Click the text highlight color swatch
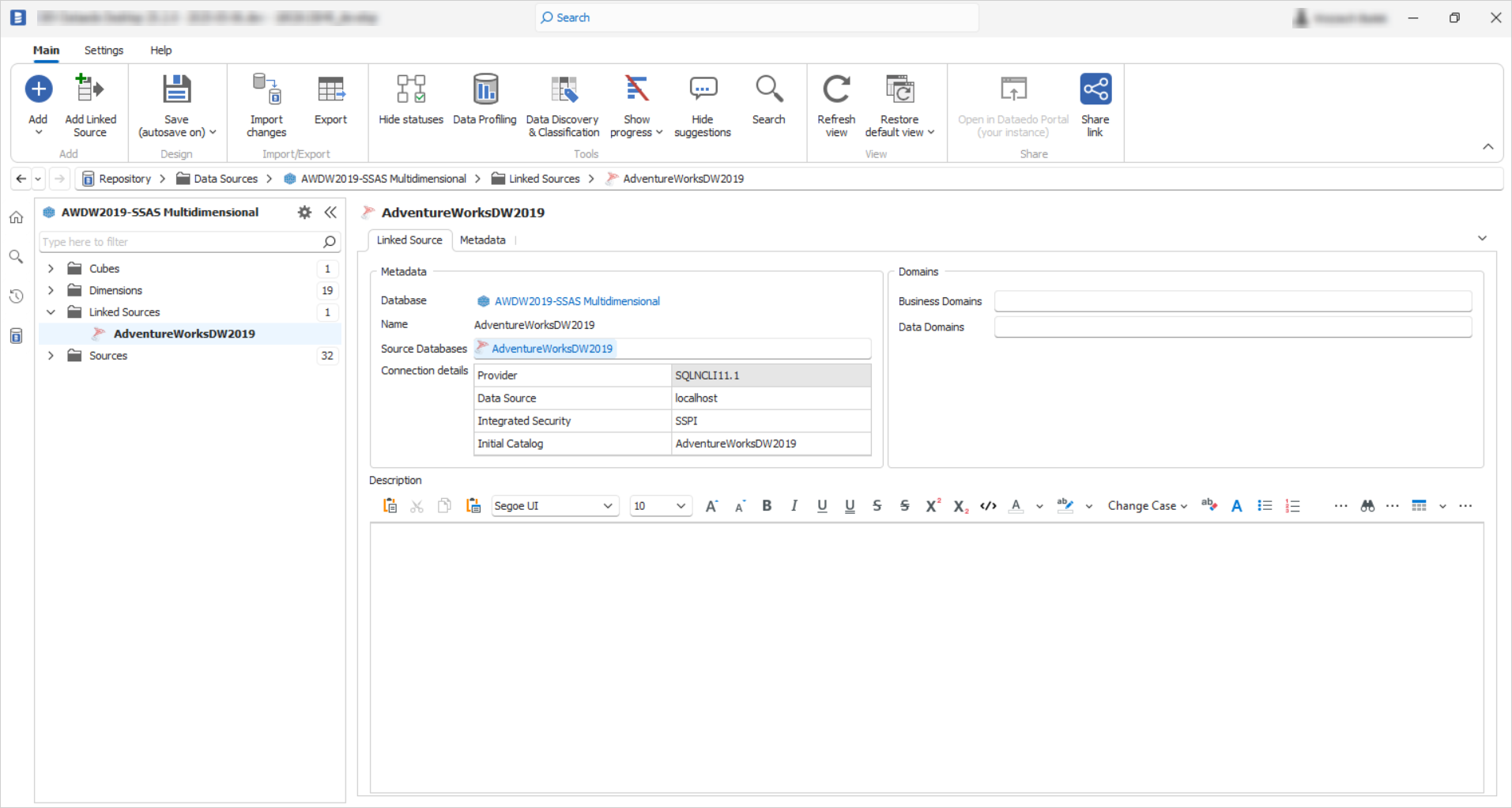This screenshot has width=1512, height=808. [1065, 506]
